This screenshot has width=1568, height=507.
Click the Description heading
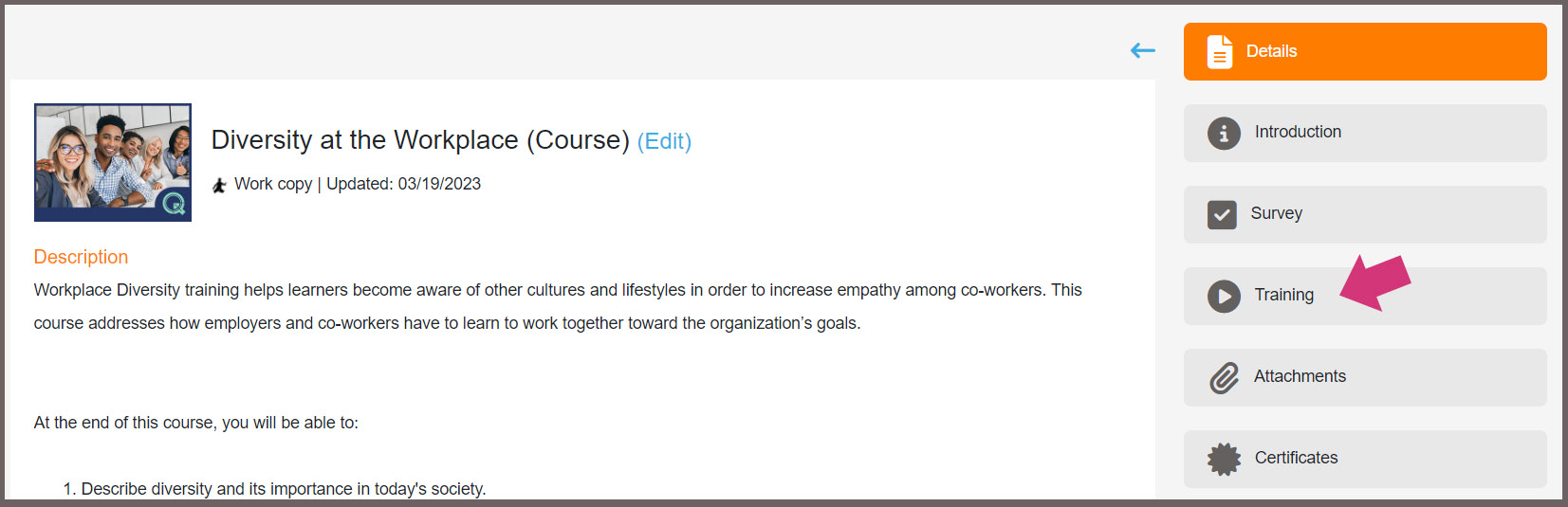[81, 257]
